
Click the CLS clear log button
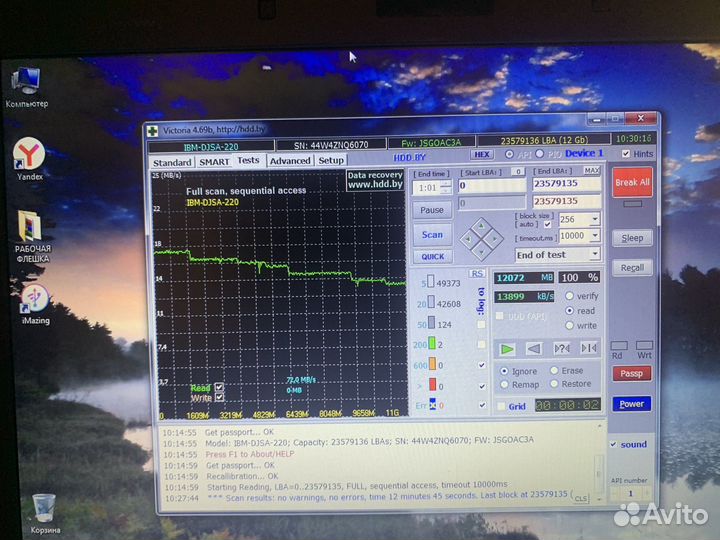(581, 498)
